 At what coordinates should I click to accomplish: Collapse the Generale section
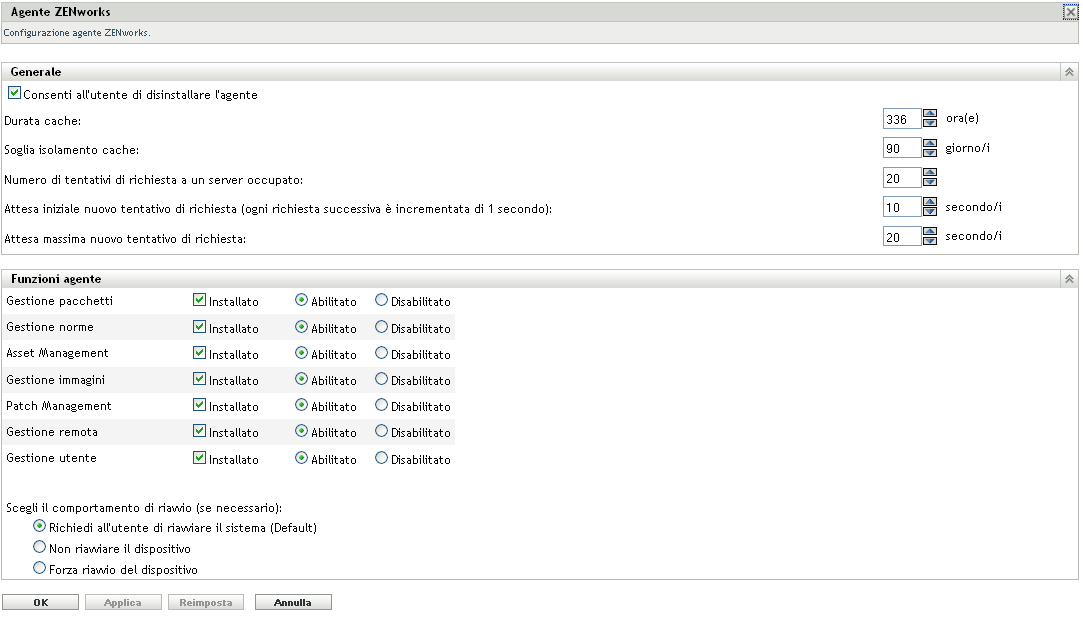(1068, 72)
